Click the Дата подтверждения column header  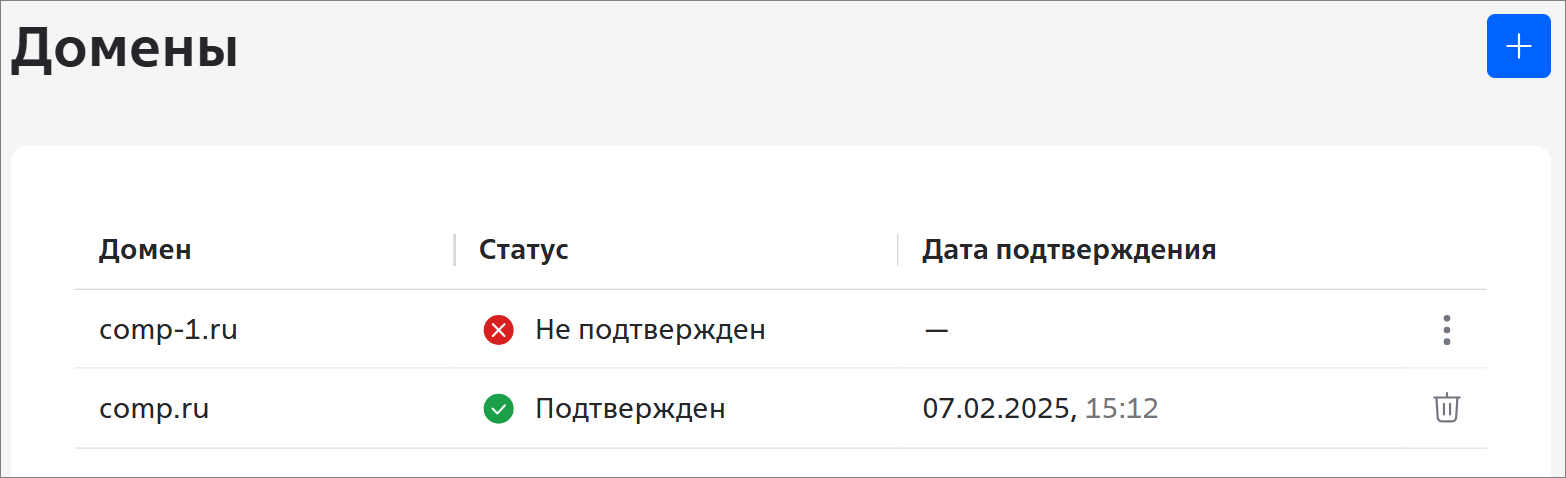click(1069, 250)
